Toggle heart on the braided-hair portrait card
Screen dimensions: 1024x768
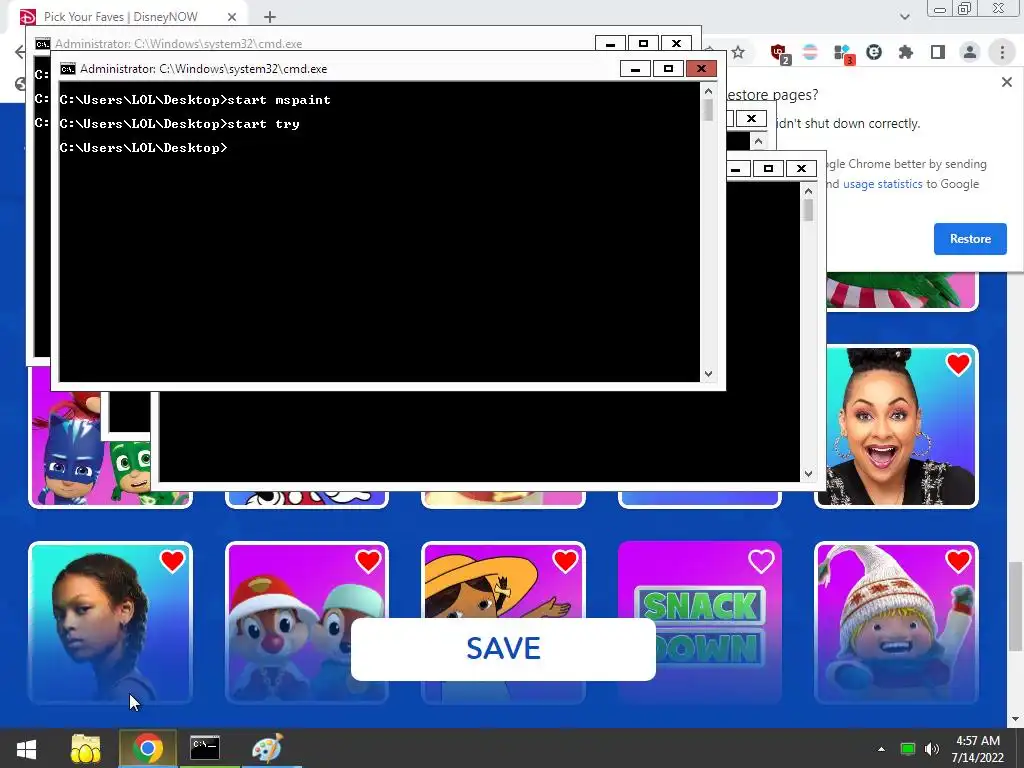coord(172,561)
